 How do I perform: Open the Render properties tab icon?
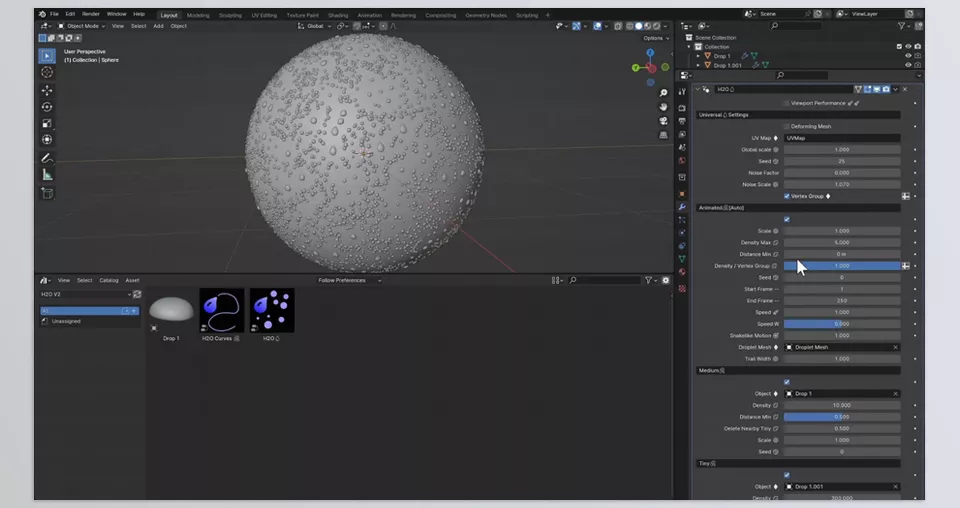[682, 108]
